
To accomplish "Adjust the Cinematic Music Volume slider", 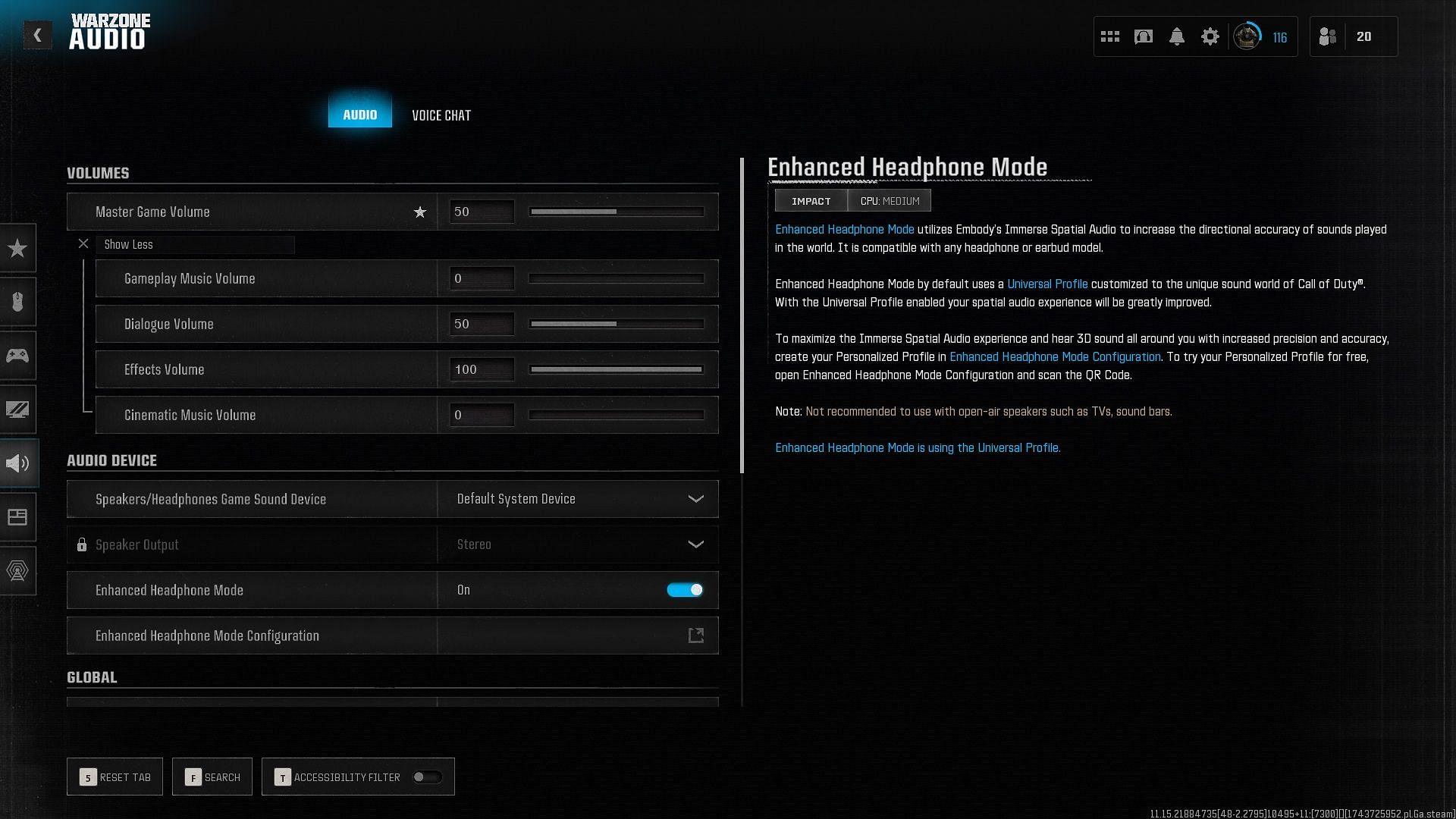I will point(617,415).
